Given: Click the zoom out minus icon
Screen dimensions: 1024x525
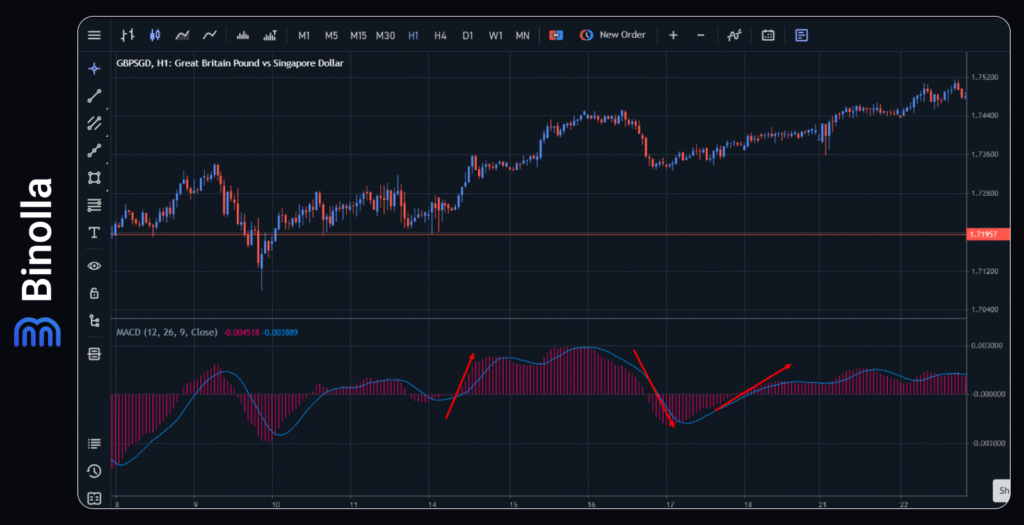Looking at the screenshot, I should (700, 35).
